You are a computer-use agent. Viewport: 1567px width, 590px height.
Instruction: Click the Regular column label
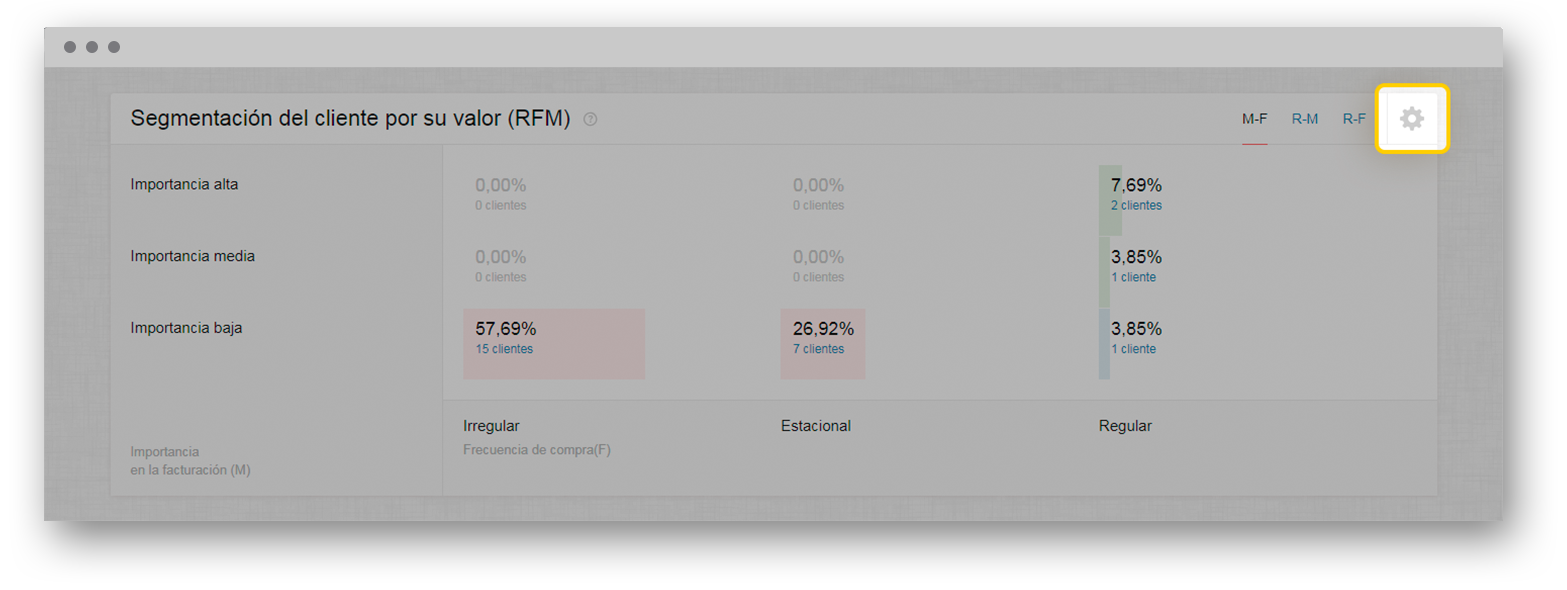(1125, 426)
